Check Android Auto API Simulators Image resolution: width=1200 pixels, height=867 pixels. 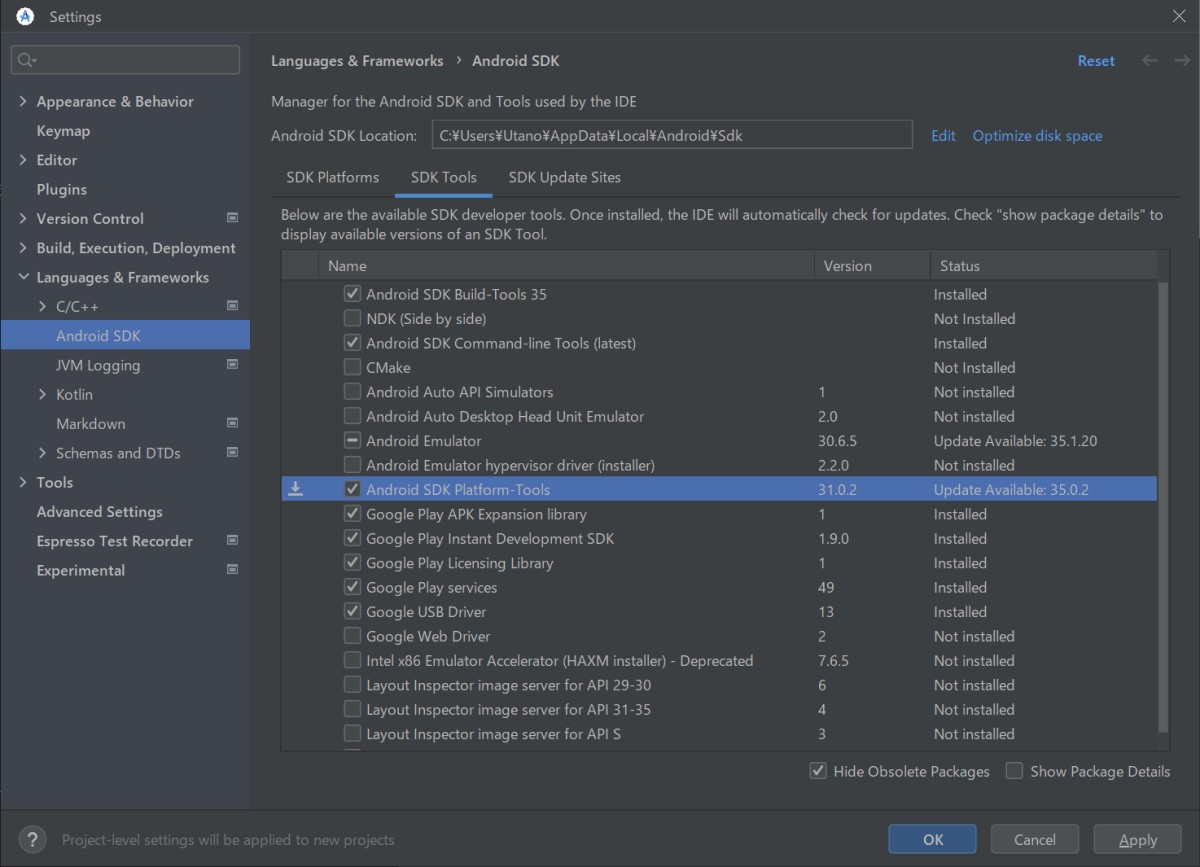click(352, 392)
